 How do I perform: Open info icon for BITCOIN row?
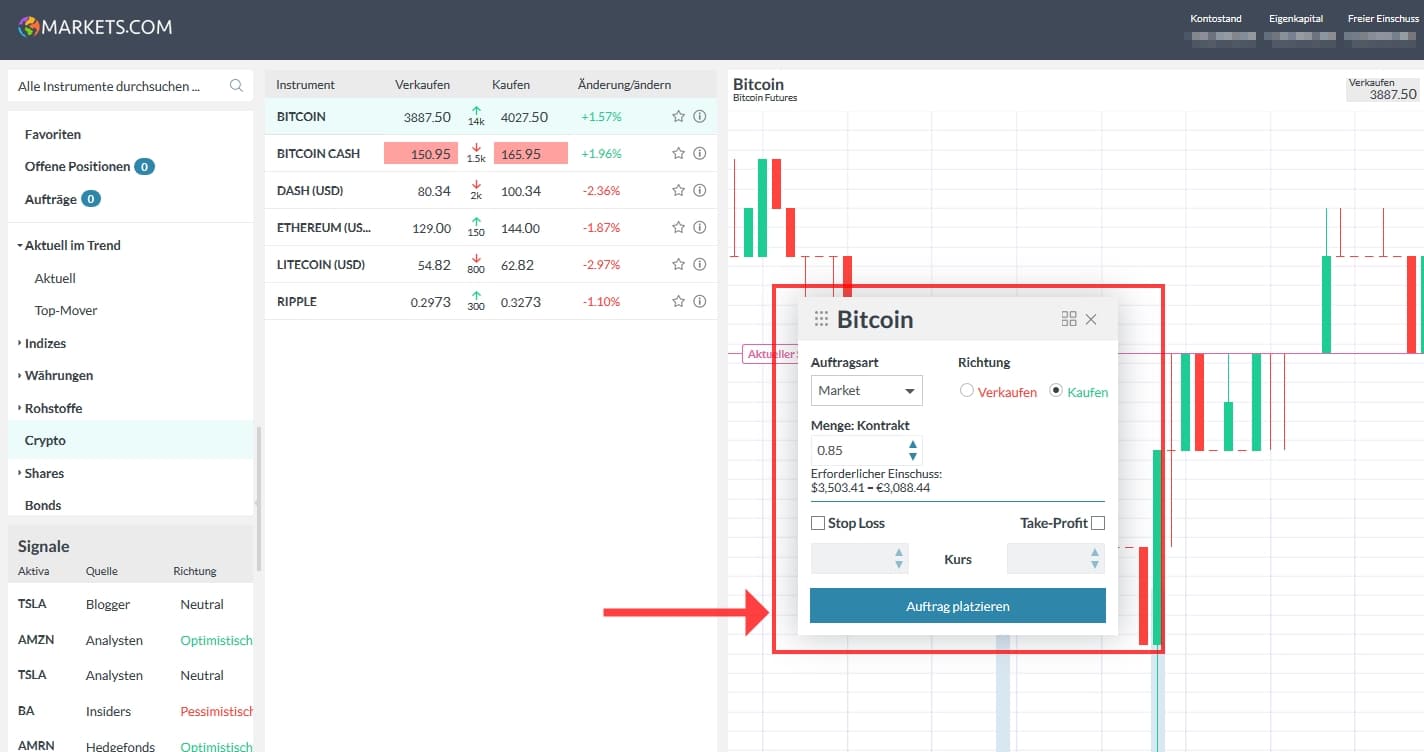tap(700, 117)
